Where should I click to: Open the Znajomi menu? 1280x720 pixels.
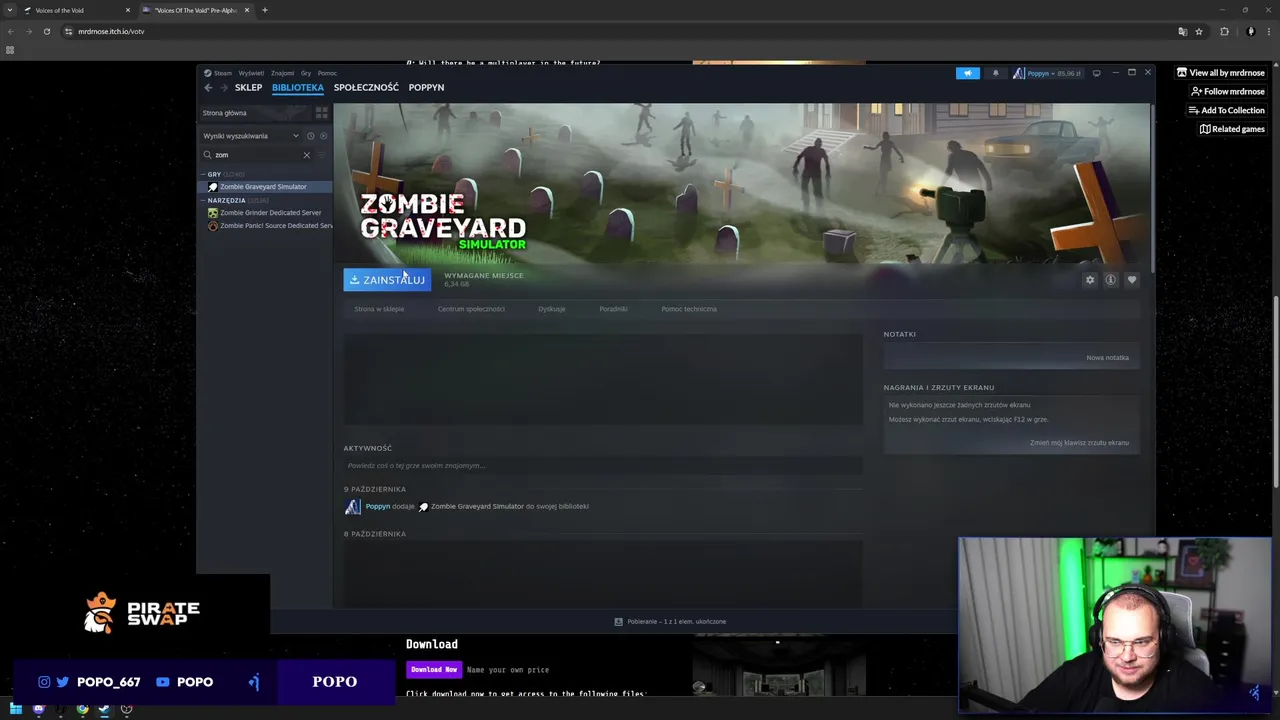[x=282, y=73]
